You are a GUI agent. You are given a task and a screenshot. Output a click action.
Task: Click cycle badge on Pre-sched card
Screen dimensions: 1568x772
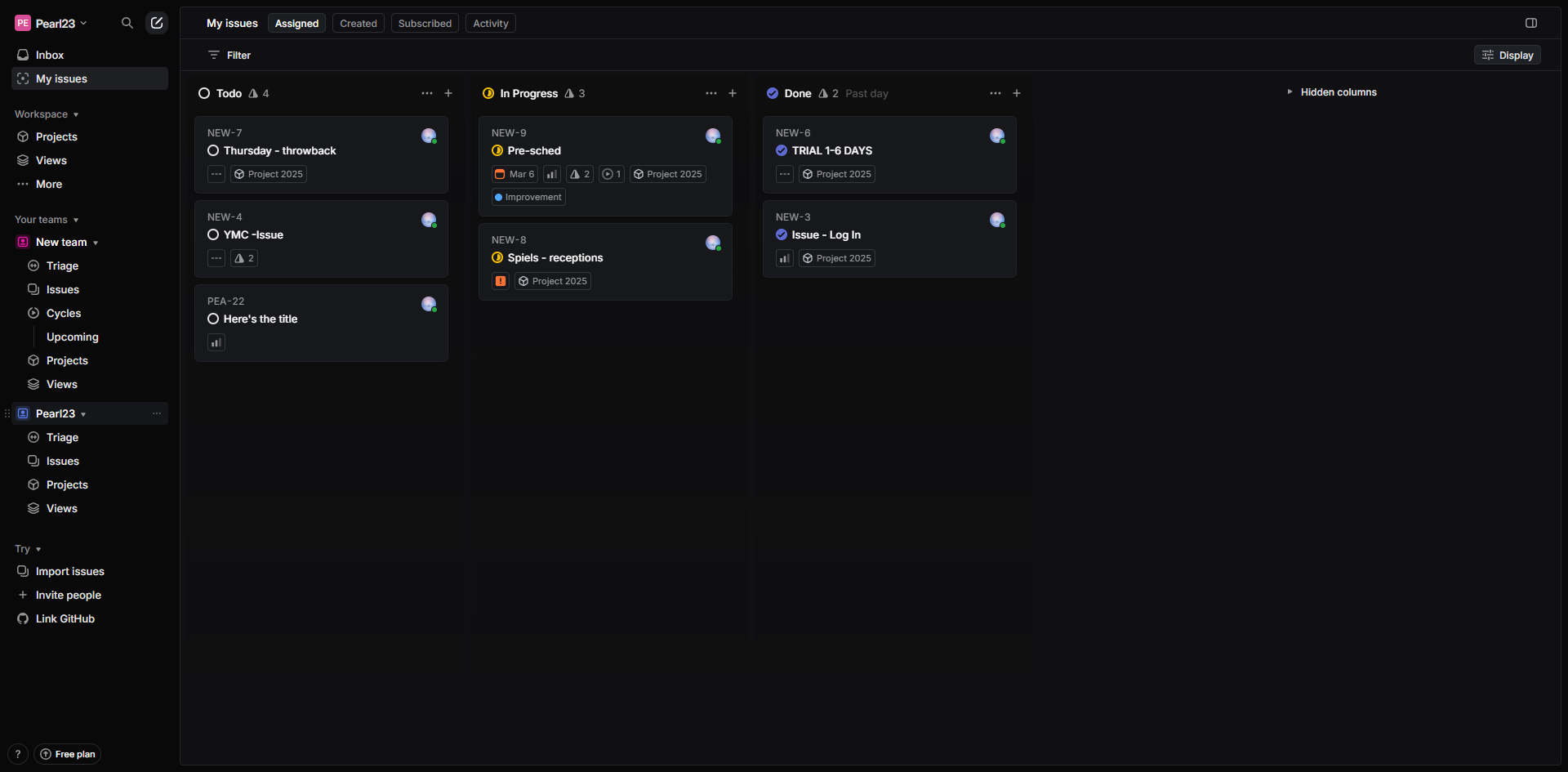(x=612, y=174)
